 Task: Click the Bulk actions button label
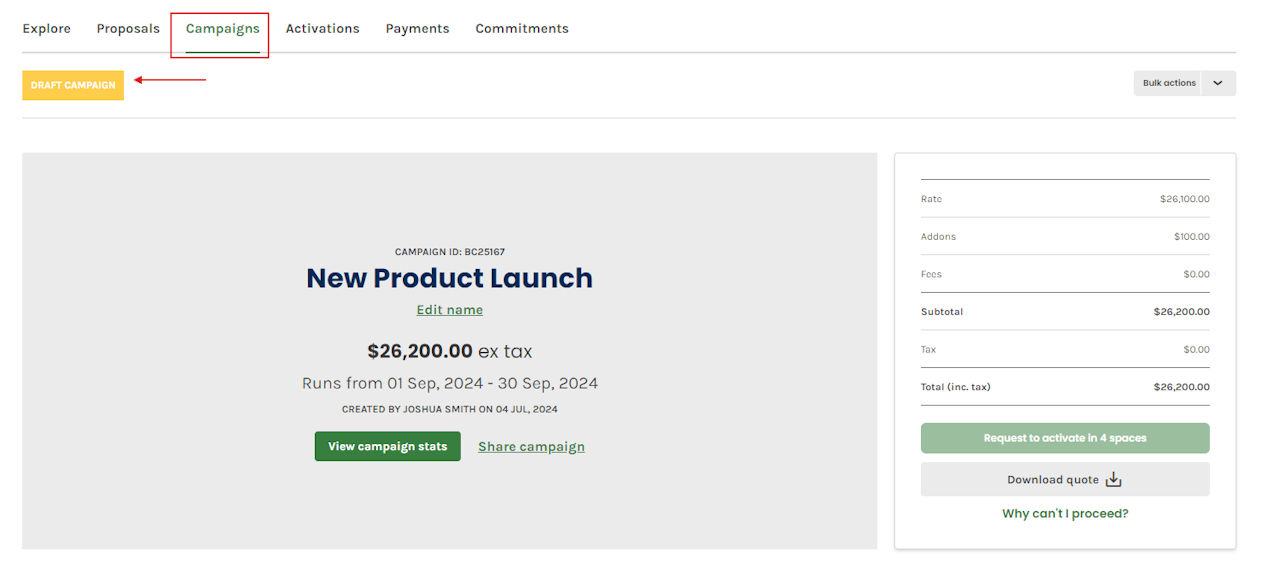[1169, 83]
